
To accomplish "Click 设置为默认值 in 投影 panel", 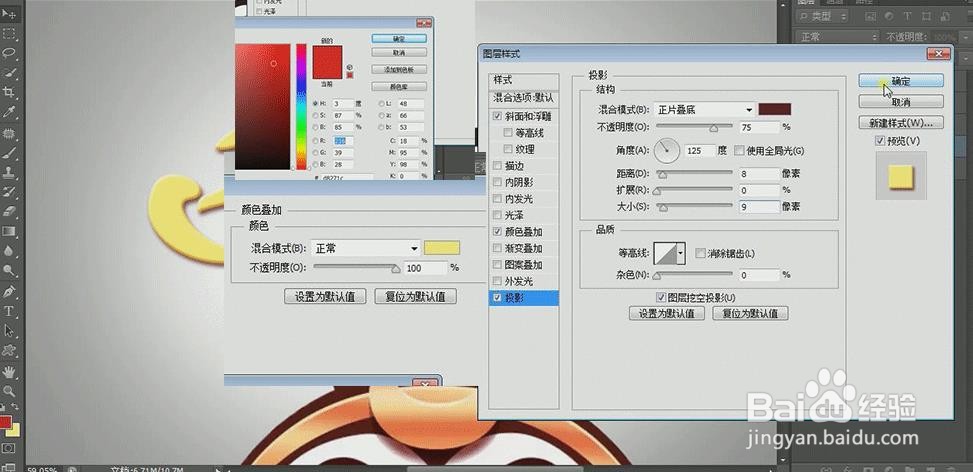I will click(666, 313).
